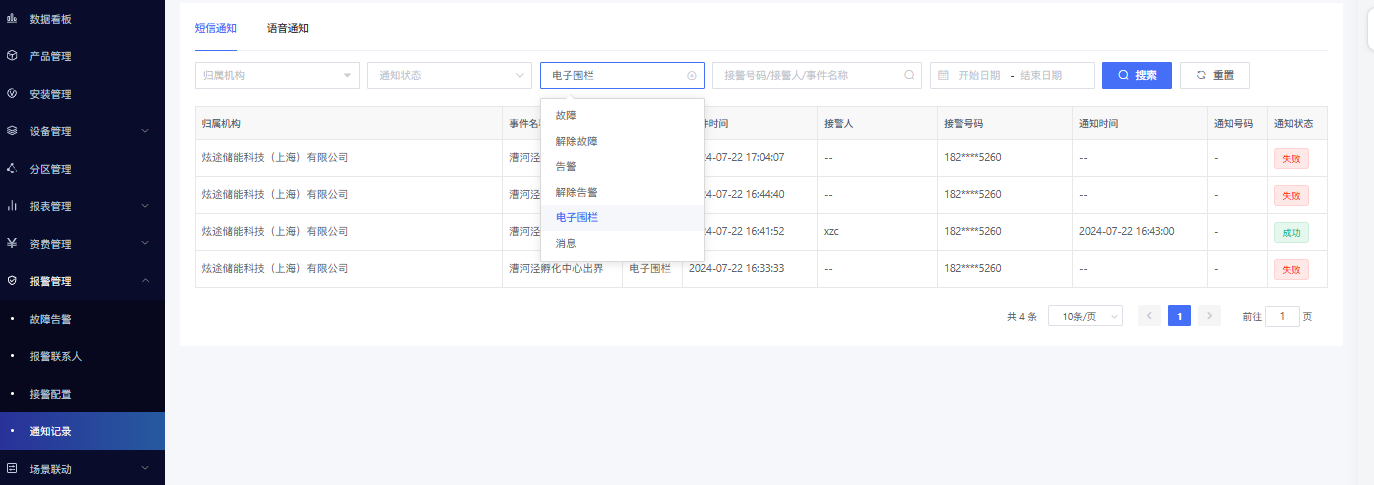Click the 分区管理 sidebar icon
The width and height of the screenshot is (1374, 485).
coord(12,169)
